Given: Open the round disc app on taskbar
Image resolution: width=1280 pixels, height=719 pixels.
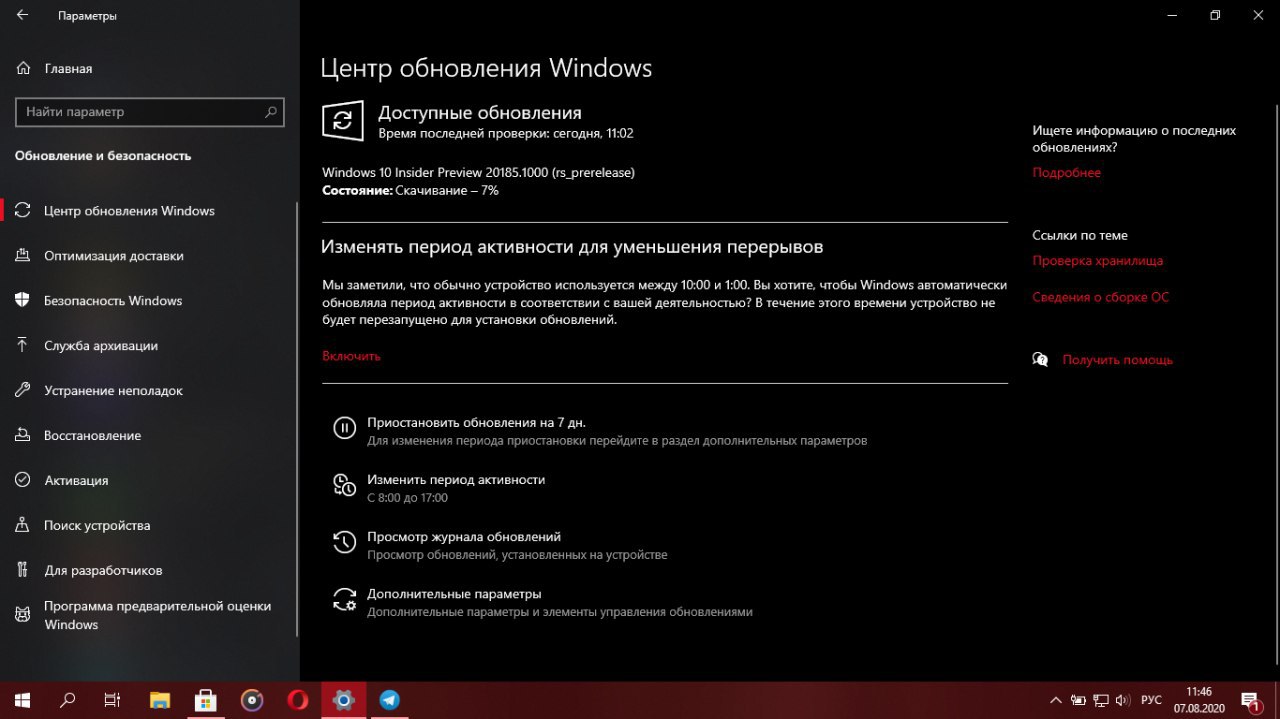Looking at the screenshot, I should [252, 700].
